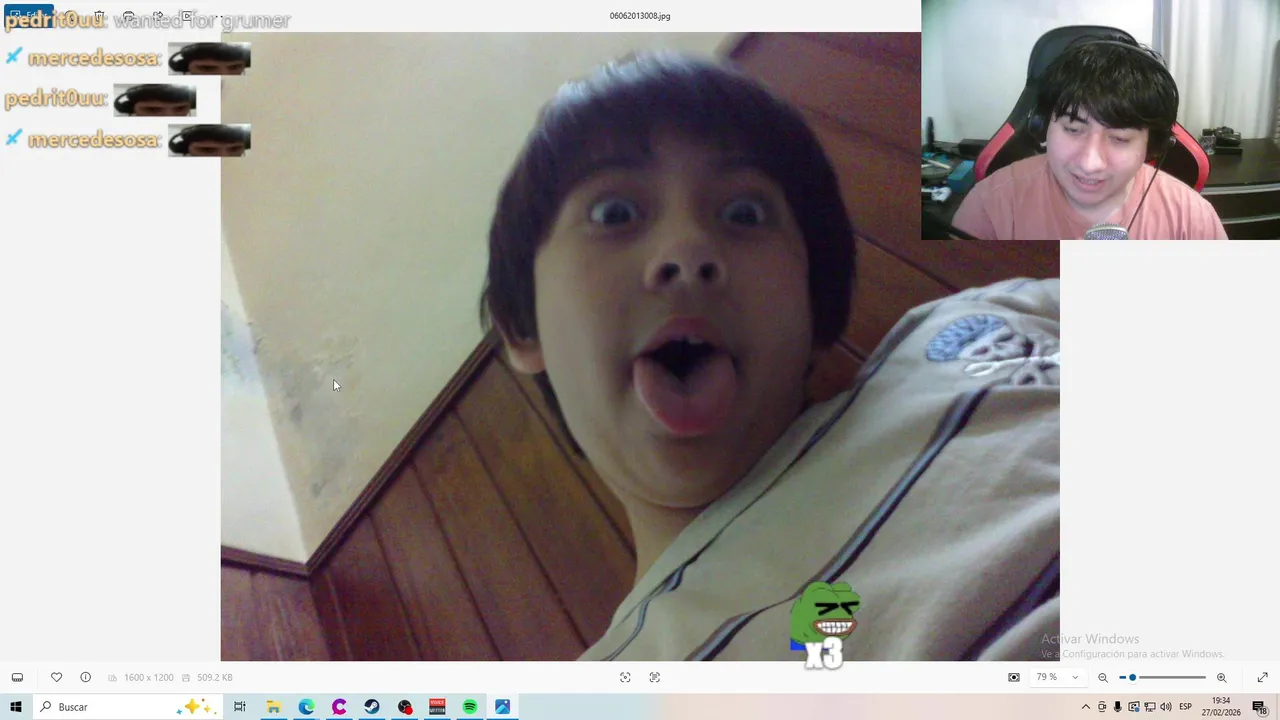Click the left scan icon in the bottom bar
The height and width of the screenshot is (720, 1280).
(625, 677)
